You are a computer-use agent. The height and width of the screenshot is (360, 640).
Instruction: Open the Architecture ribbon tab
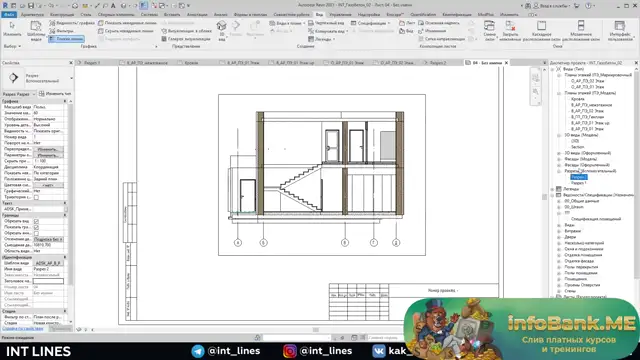point(32,14)
